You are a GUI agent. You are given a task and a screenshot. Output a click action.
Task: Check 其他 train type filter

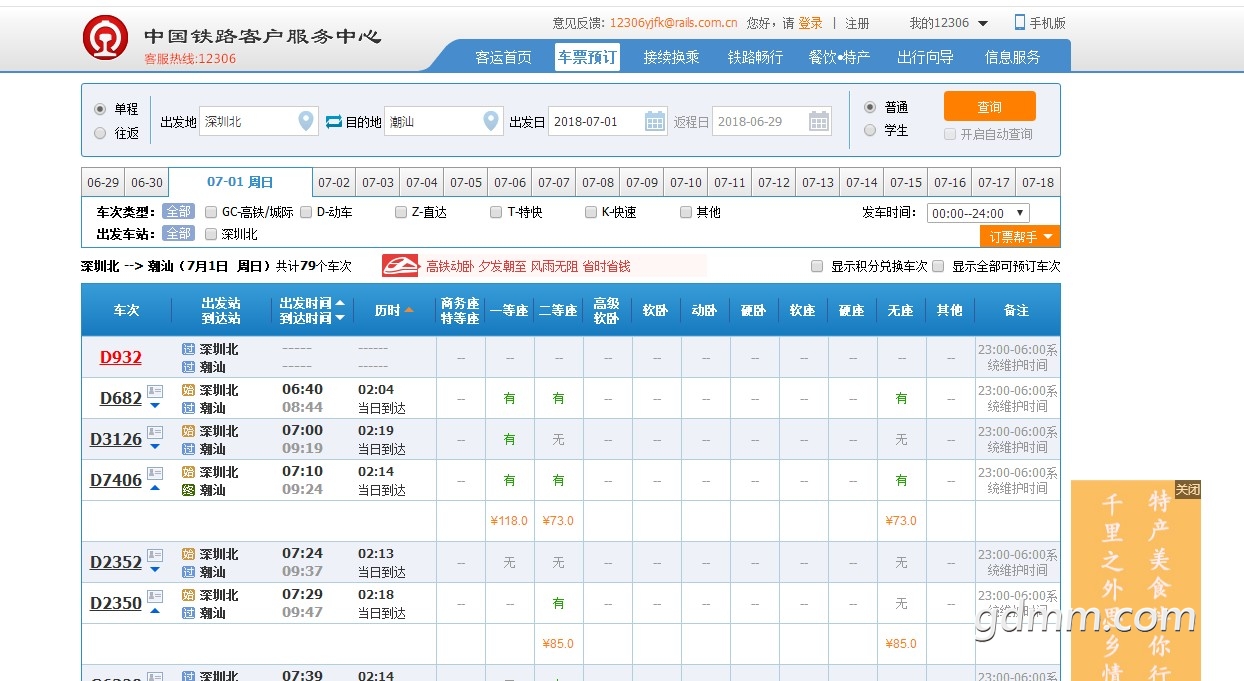point(686,212)
